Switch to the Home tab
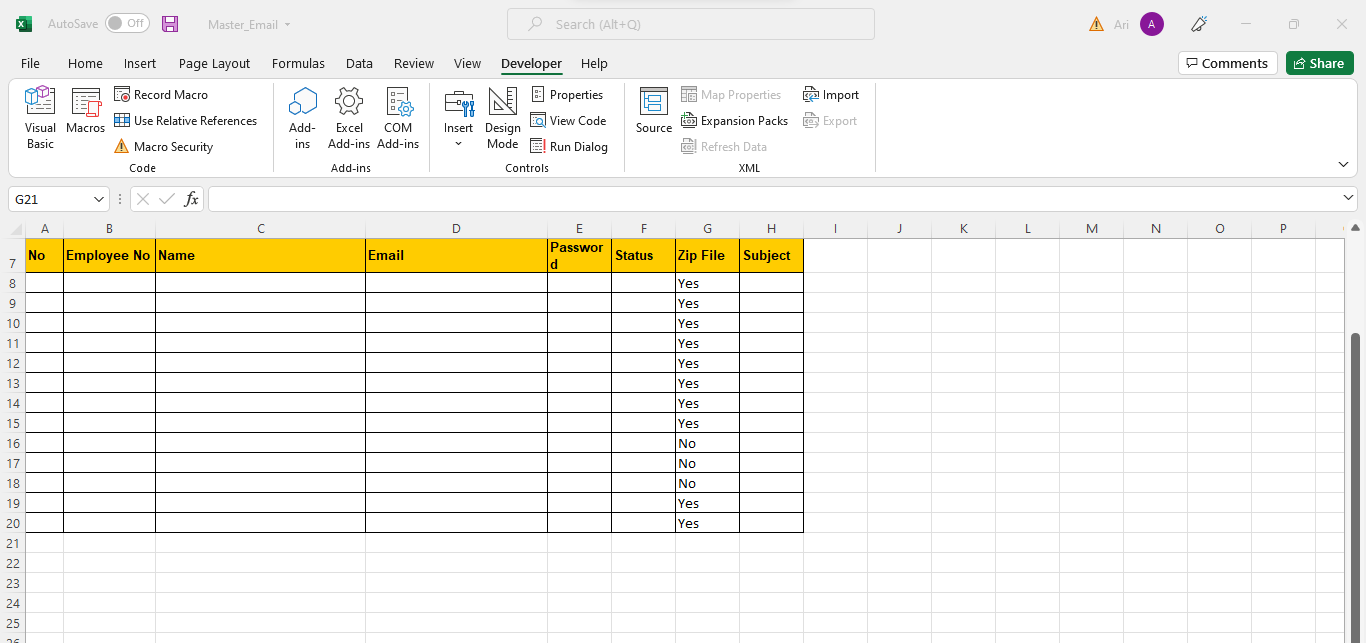Viewport: 1366px width, 643px height. (x=85, y=63)
